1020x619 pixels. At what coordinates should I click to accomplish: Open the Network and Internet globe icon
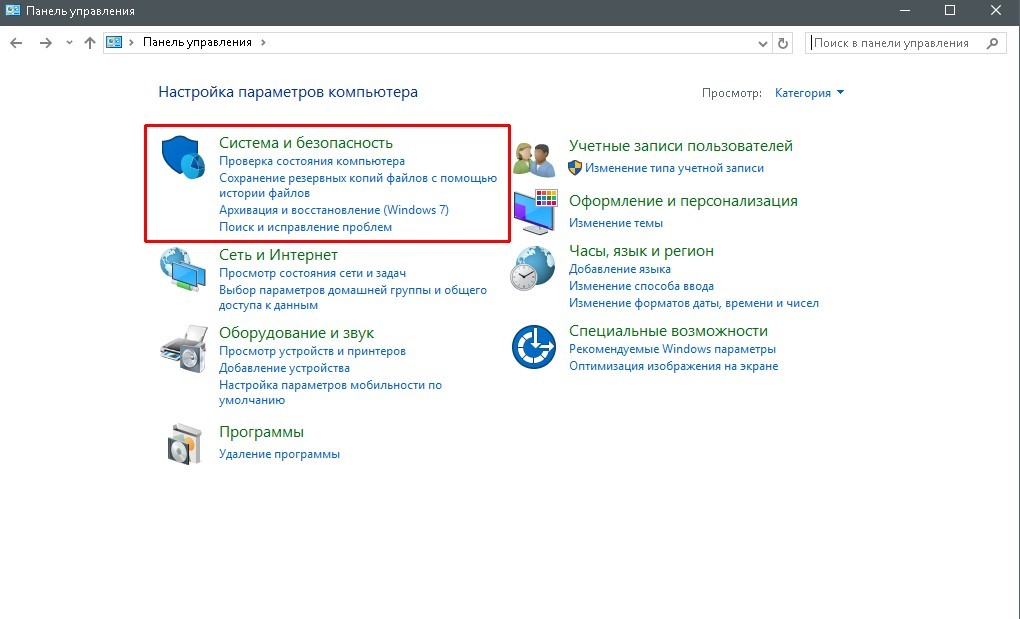click(183, 269)
